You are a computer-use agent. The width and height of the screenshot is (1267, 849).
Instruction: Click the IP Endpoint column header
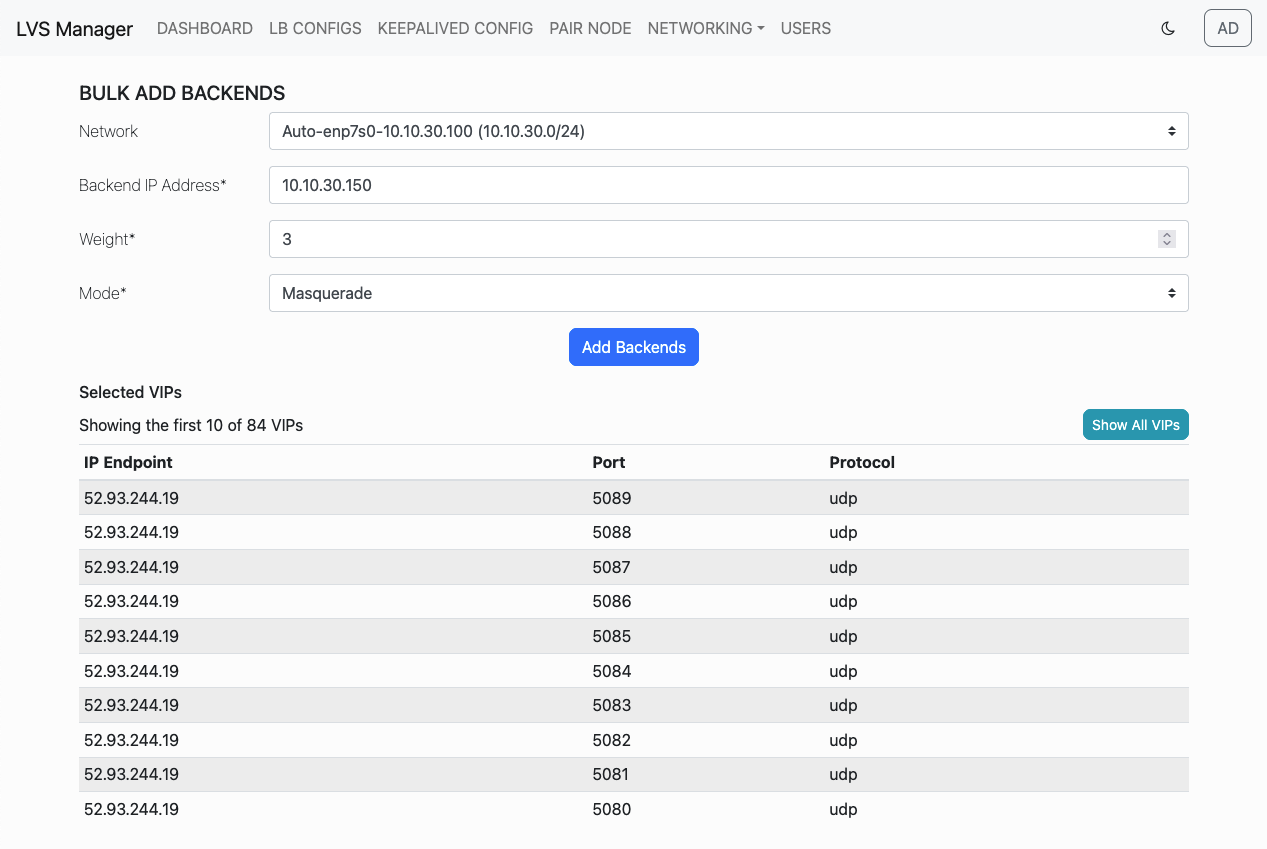(128, 462)
